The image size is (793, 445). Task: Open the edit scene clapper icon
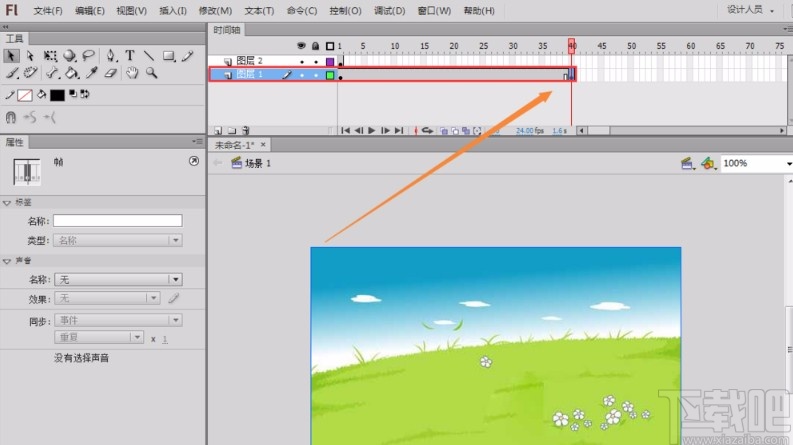click(x=687, y=163)
